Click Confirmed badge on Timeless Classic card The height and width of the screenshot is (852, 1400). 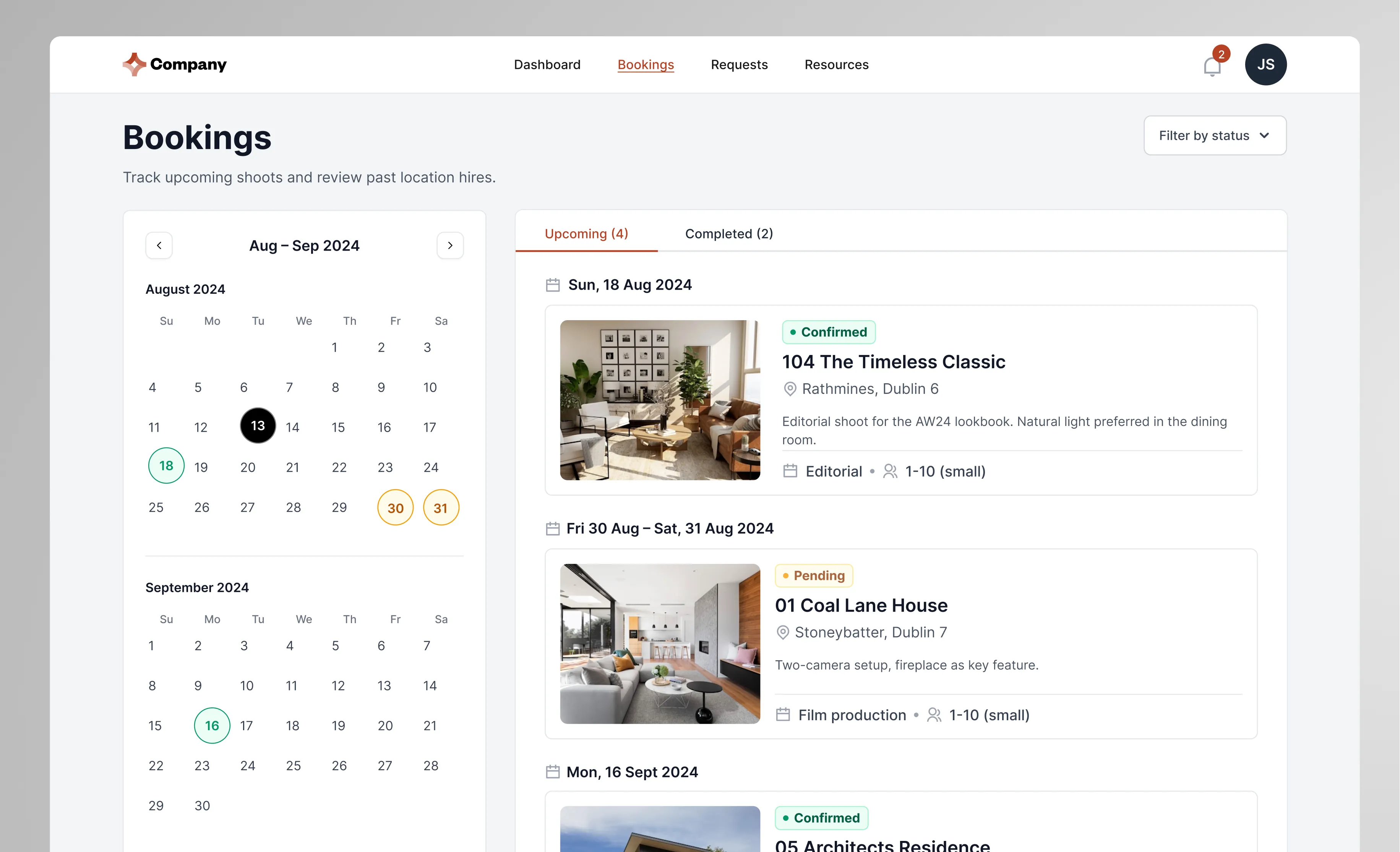point(828,332)
